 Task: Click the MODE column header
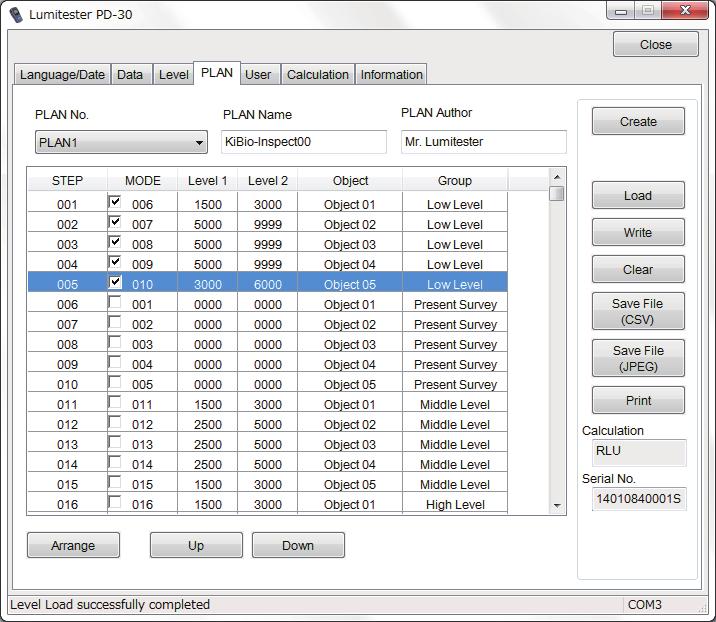[142, 180]
